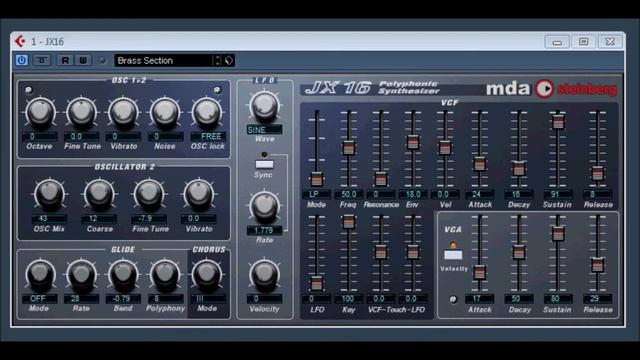640x360 pixels.
Task: Click the VCF Resonance slider handle
Action: pyautogui.click(x=380, y=179)
